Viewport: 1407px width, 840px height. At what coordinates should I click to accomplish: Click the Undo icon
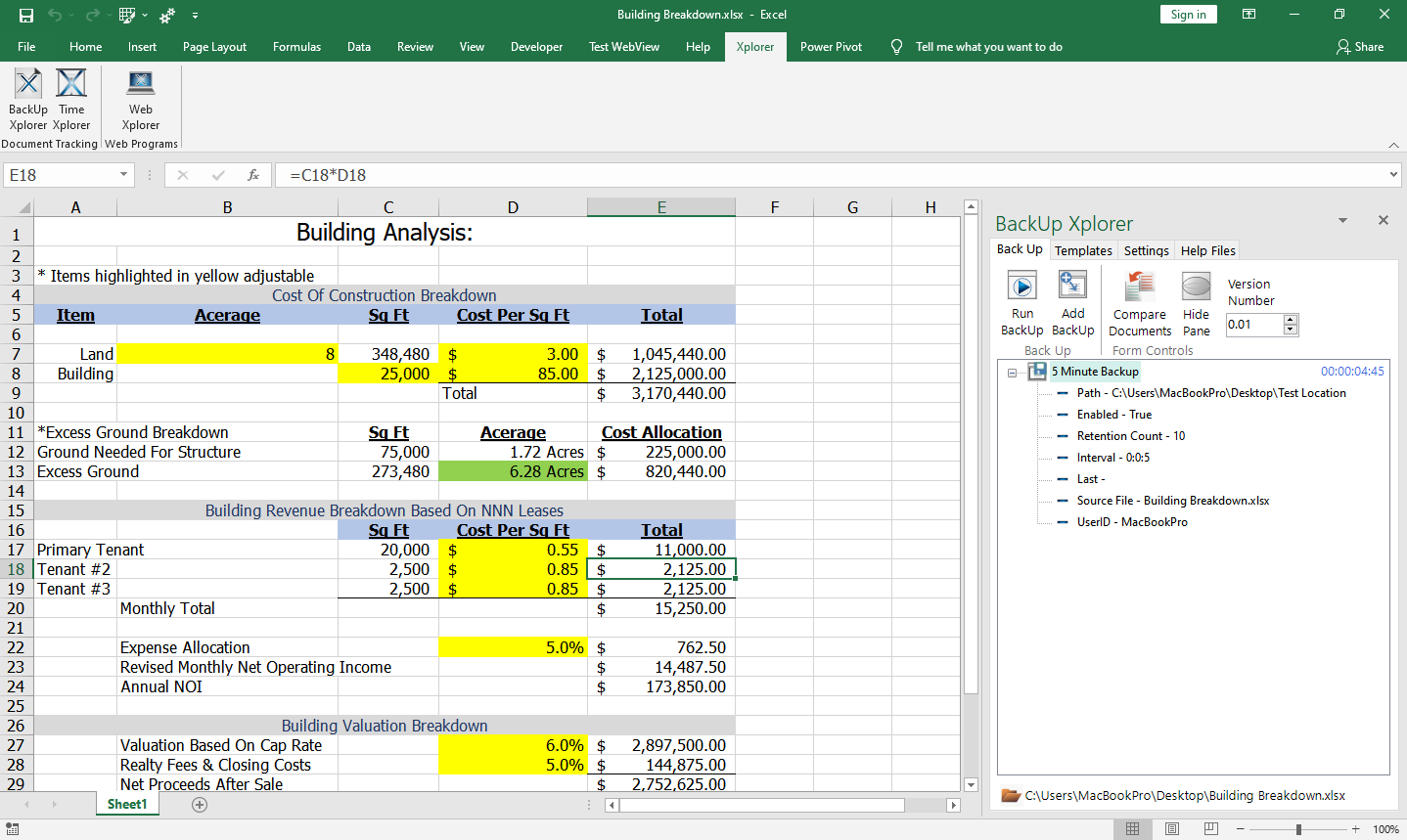(55, 14)
